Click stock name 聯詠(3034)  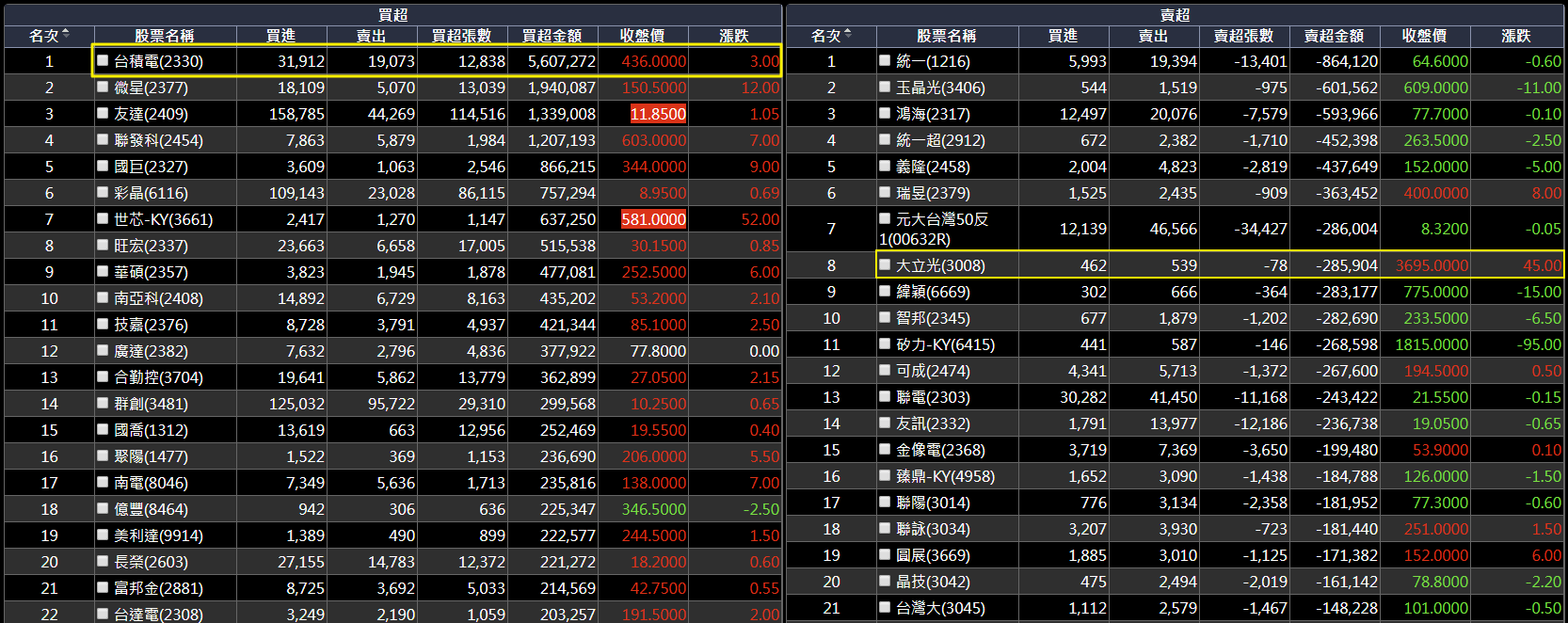933,529
